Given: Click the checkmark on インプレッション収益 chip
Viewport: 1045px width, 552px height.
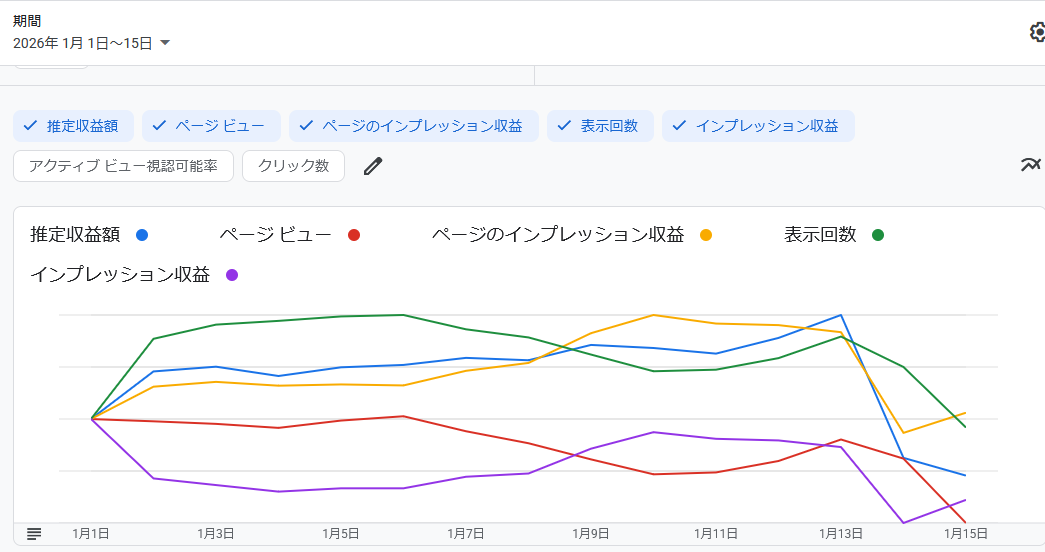Looking at the screenshot, I should pyautogui.click(x=679, y=125).
